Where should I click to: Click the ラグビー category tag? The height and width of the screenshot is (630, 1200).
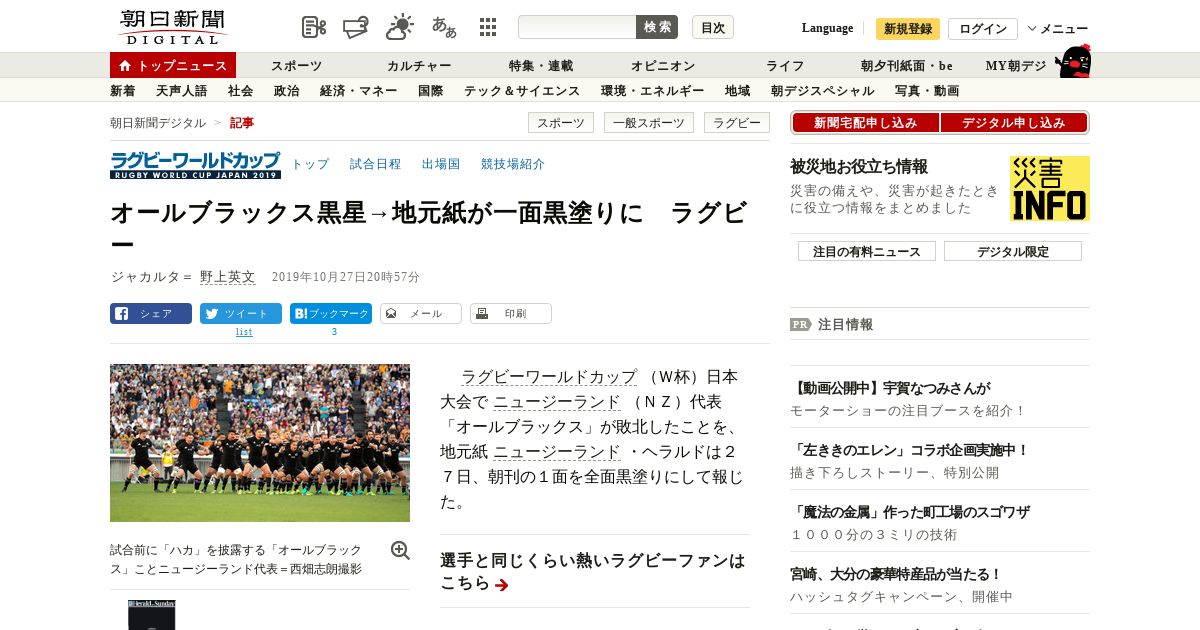pyautogui.click(x=737, y=123)
